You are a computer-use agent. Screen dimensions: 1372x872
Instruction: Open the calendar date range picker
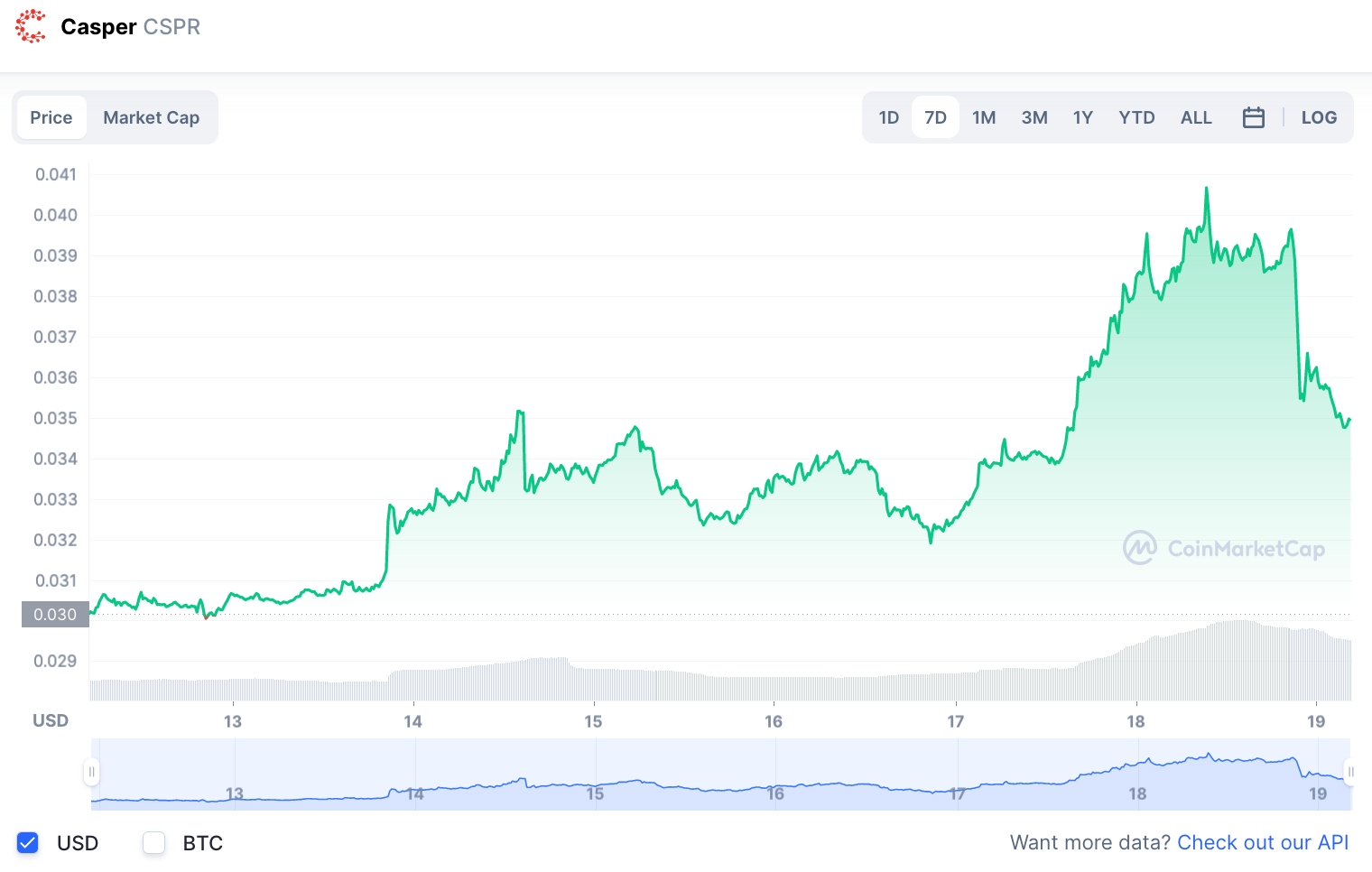[x=1254, y=117]
